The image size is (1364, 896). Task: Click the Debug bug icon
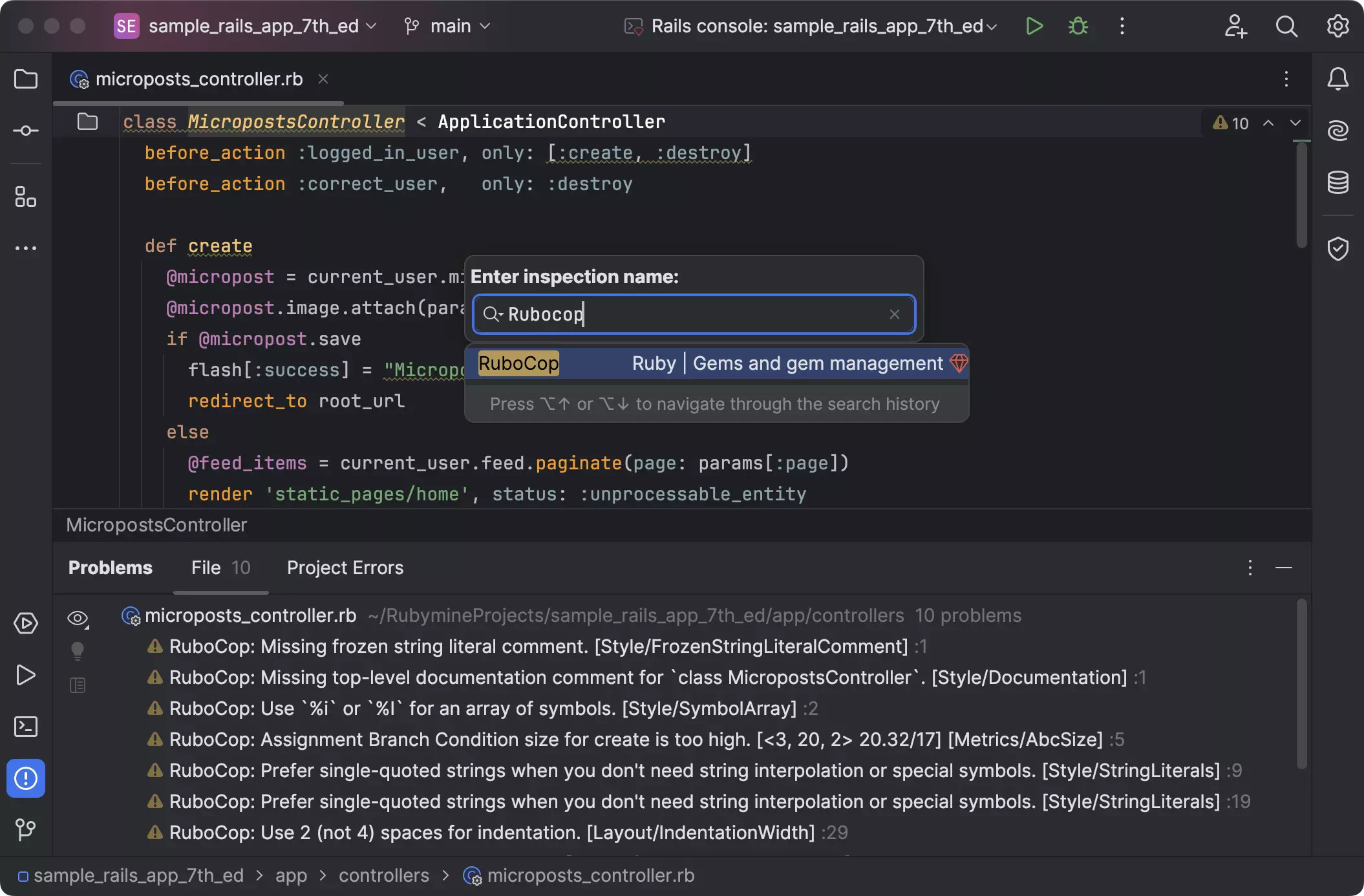(x=1078, y=27)
